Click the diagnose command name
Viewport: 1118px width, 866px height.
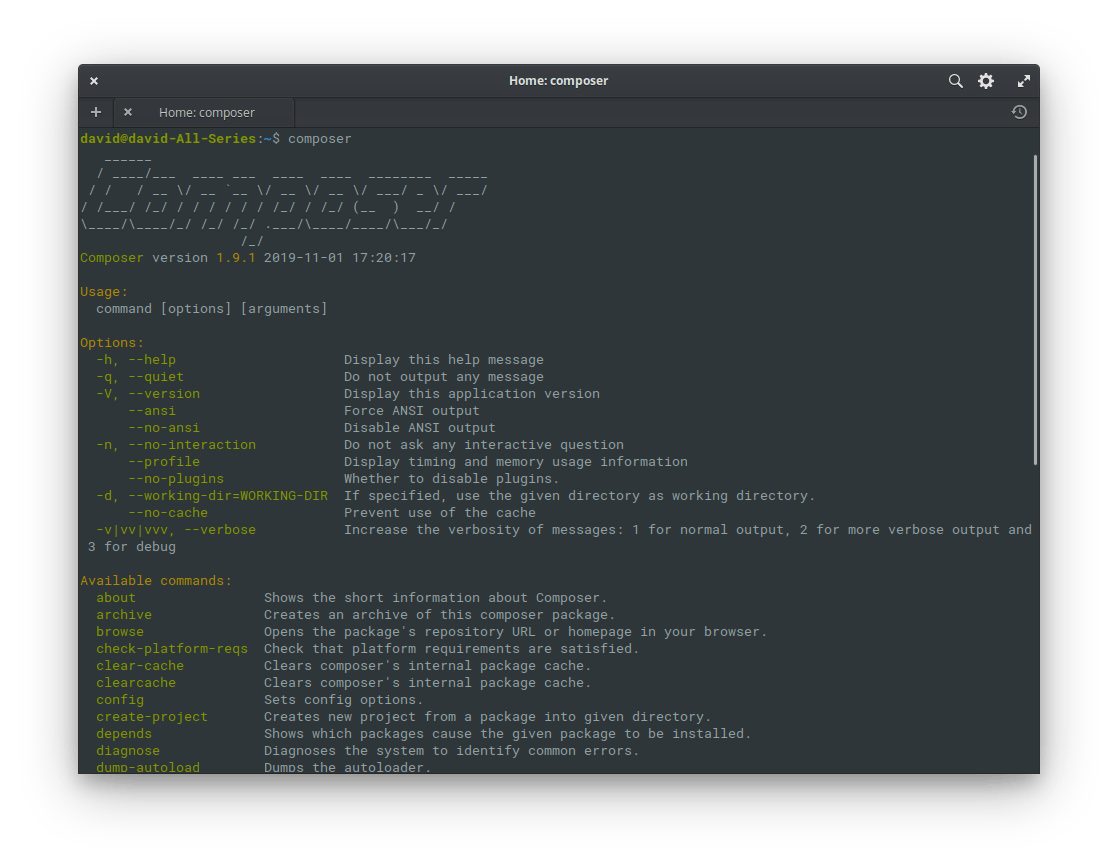(x=128, y=751)
